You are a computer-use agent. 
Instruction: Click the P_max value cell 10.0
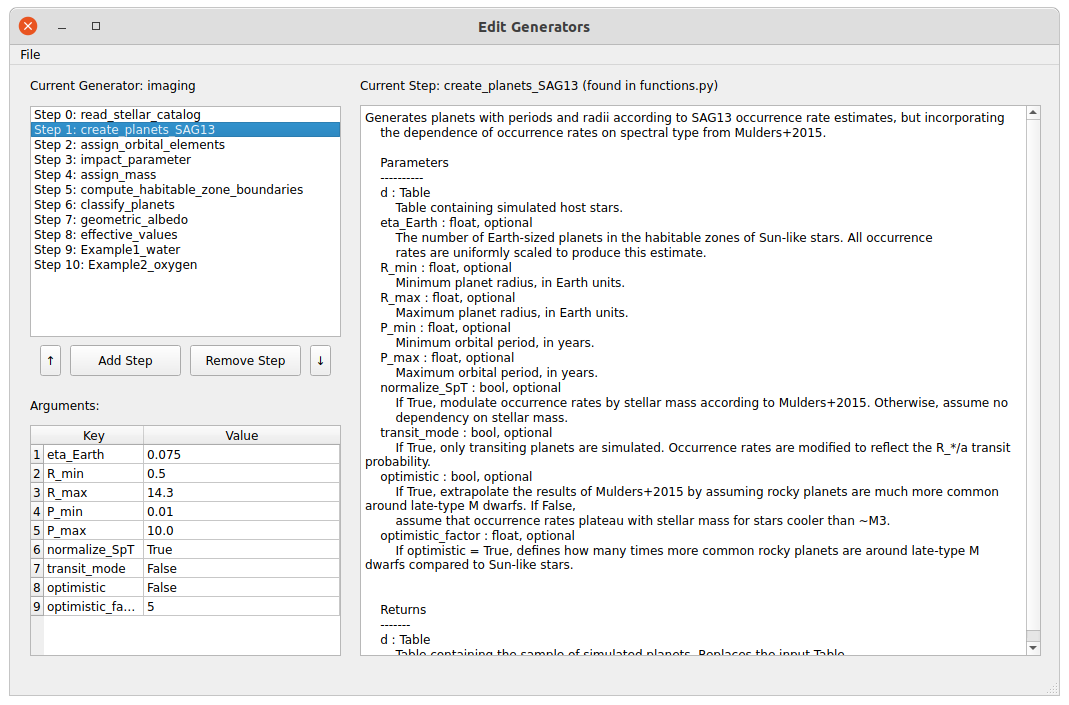tap(241, 531)
